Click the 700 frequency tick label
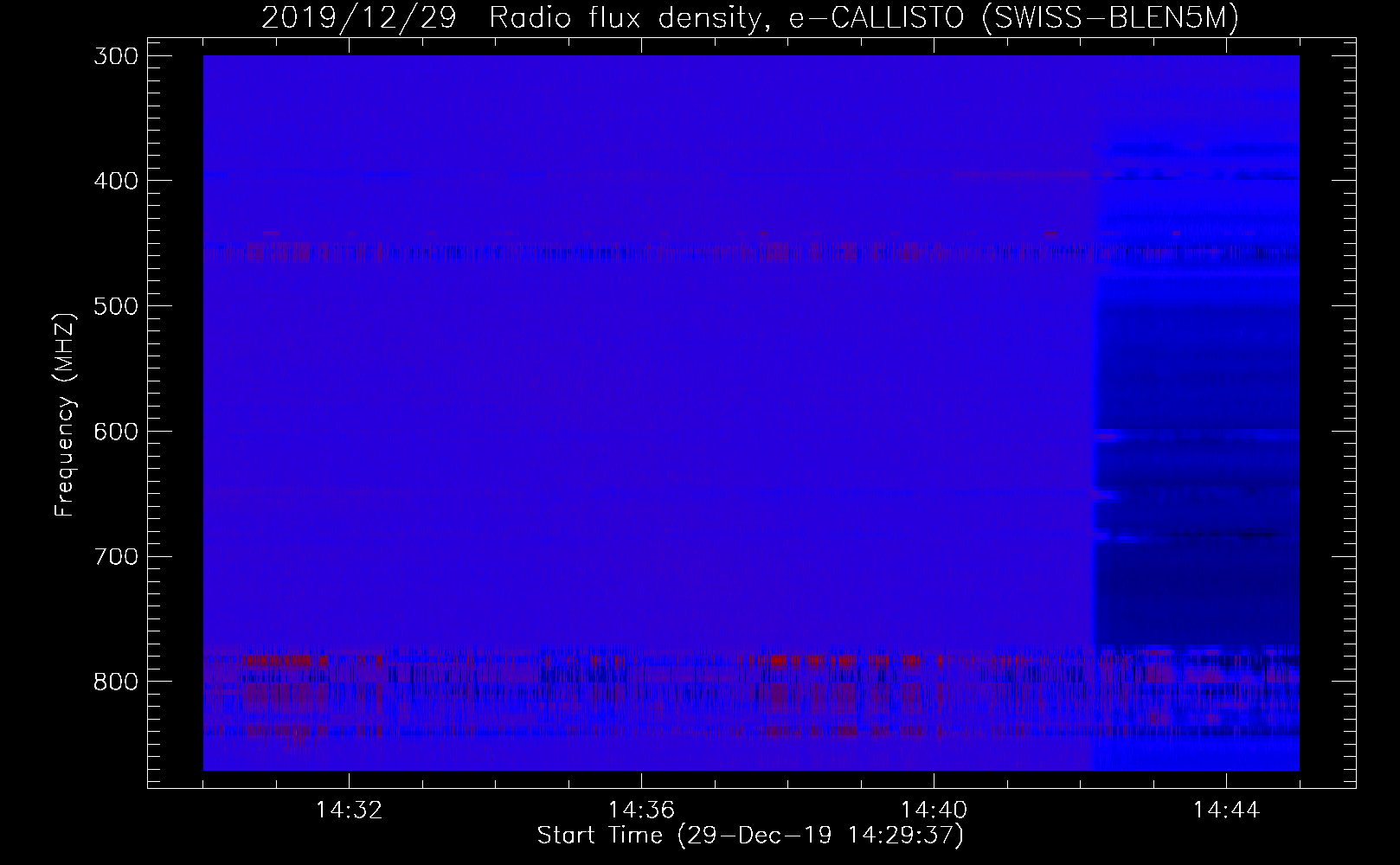1400x865 pixels. point(114,556)
